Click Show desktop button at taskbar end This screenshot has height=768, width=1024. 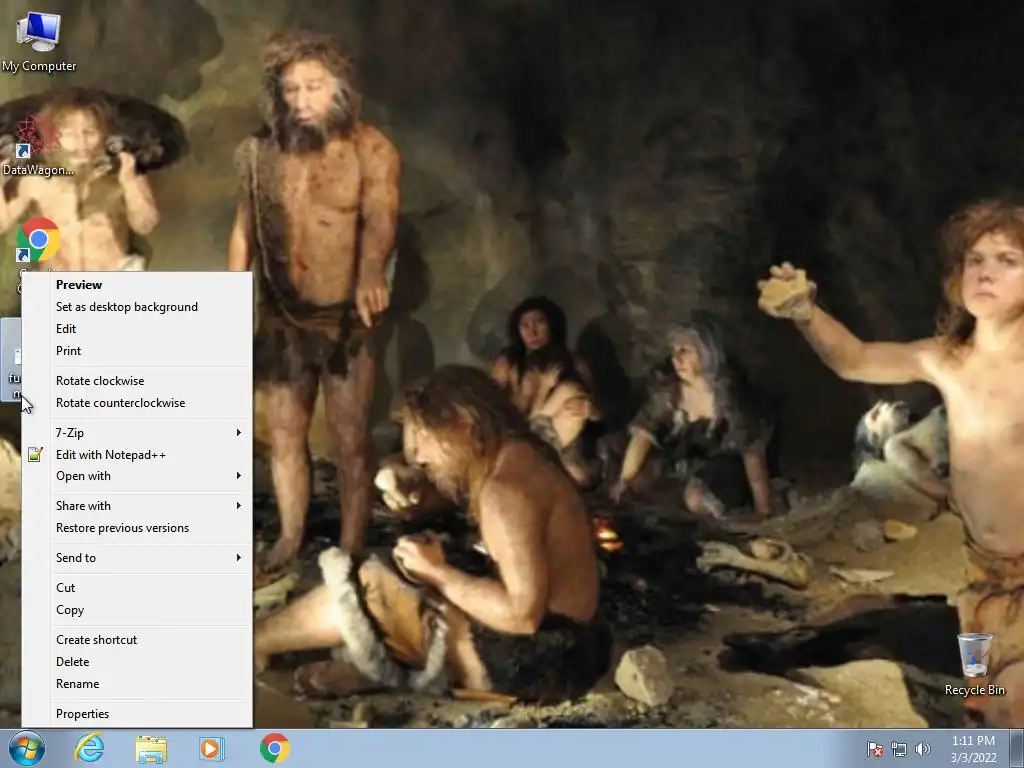click(1017, 749)
